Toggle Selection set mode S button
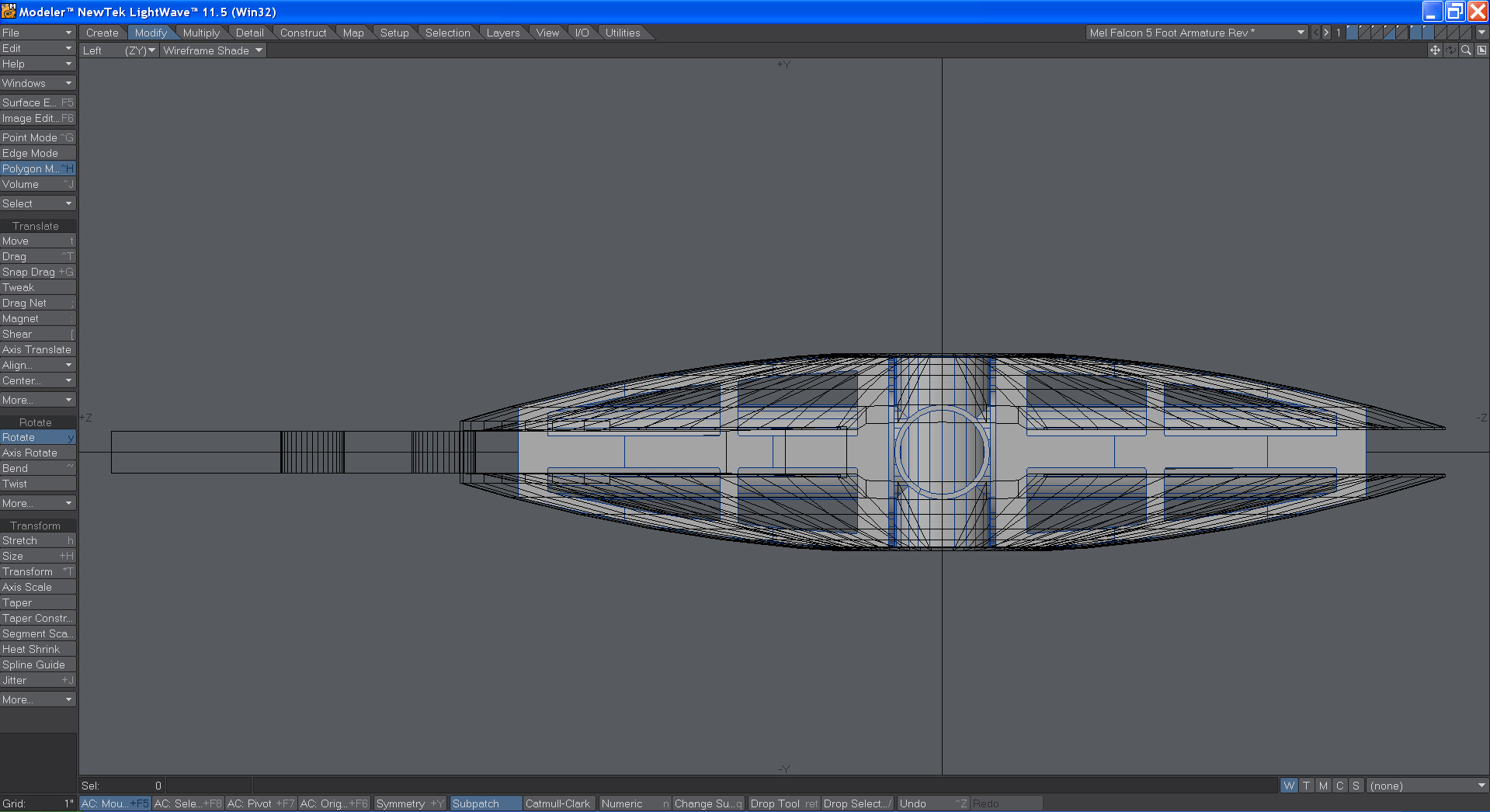This screenshot has height=812, width=1490. click(1356, 786)
